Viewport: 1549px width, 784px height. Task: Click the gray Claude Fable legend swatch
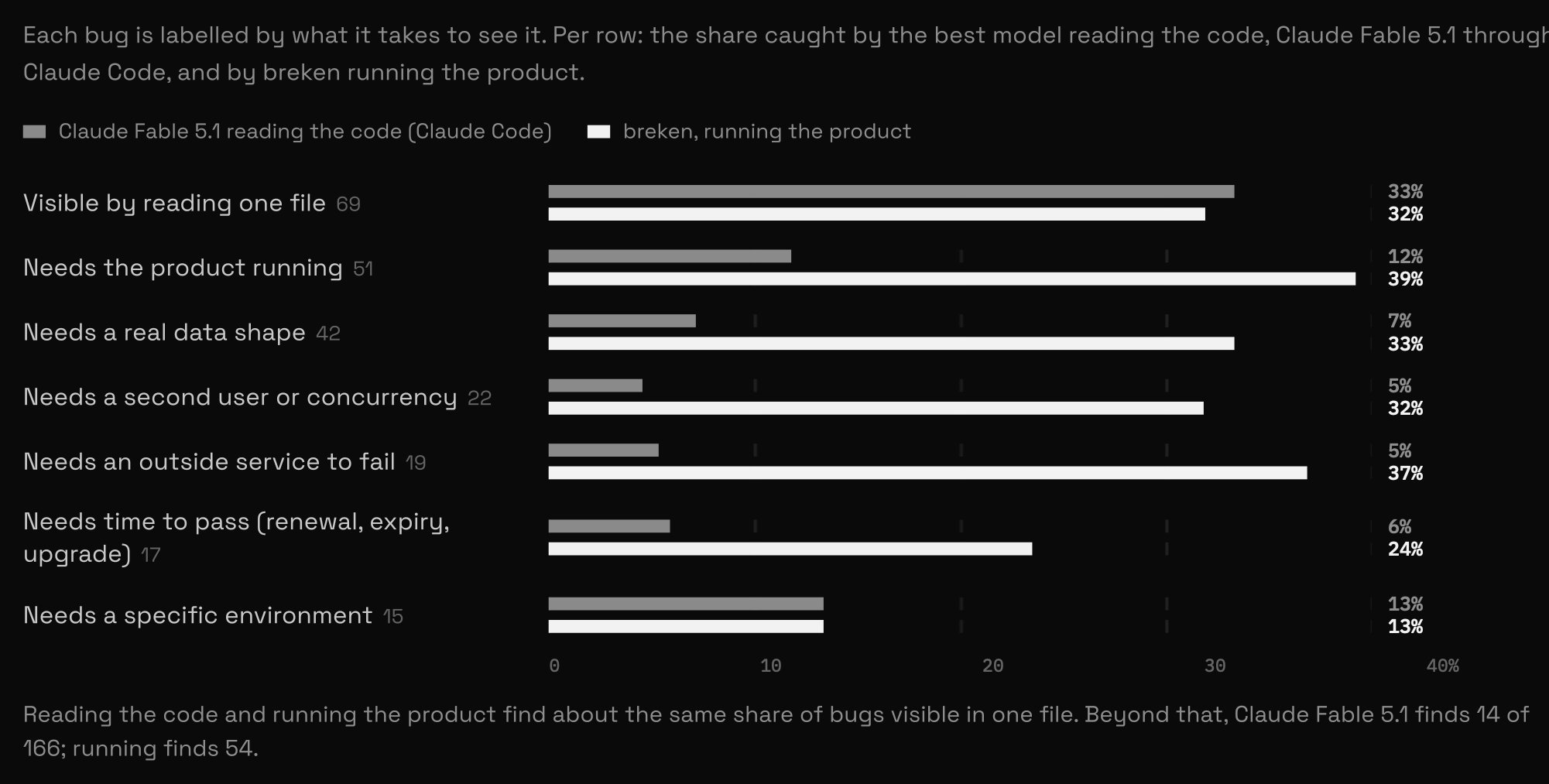[35, 132]
